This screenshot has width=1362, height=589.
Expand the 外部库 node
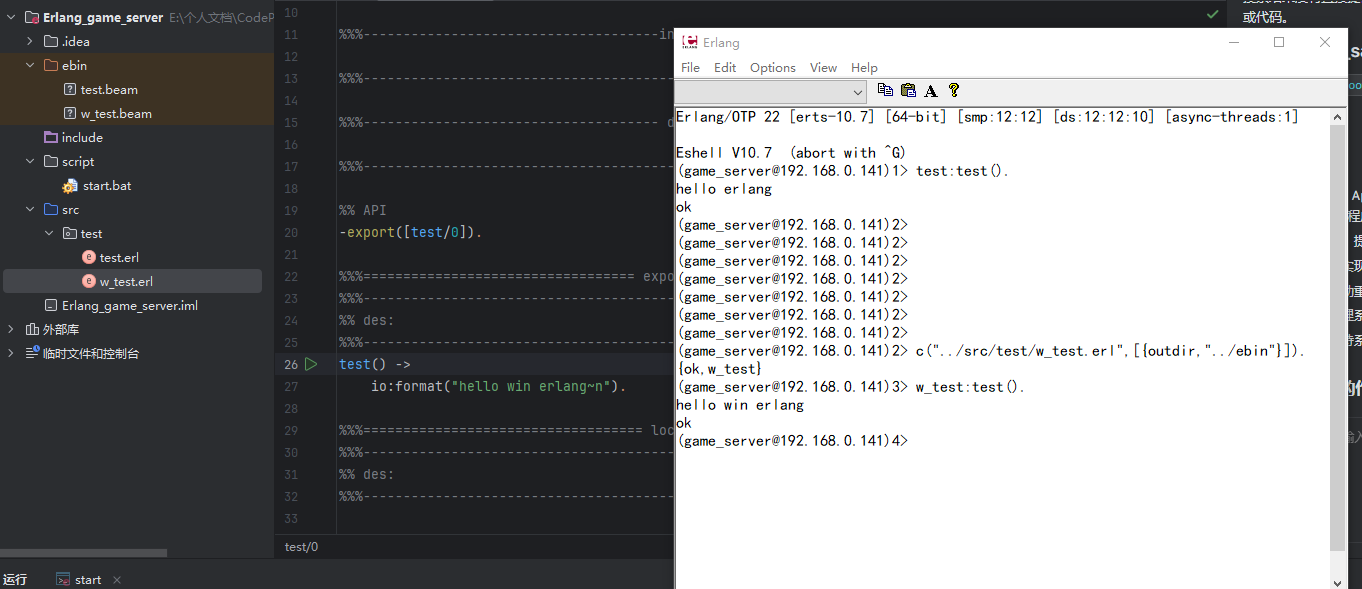pyautogui.click(x=11, y=330)
